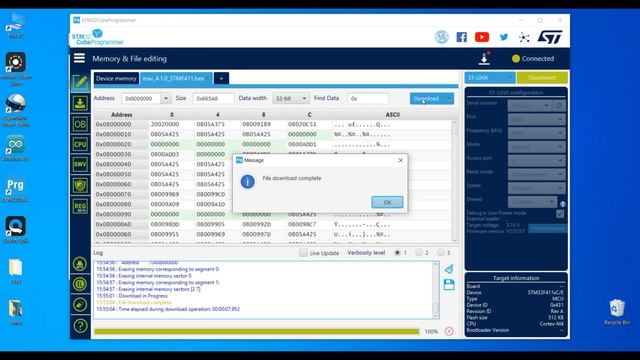640x360 pixels.
Task: Click the Size input field
Action: [213, 98]
